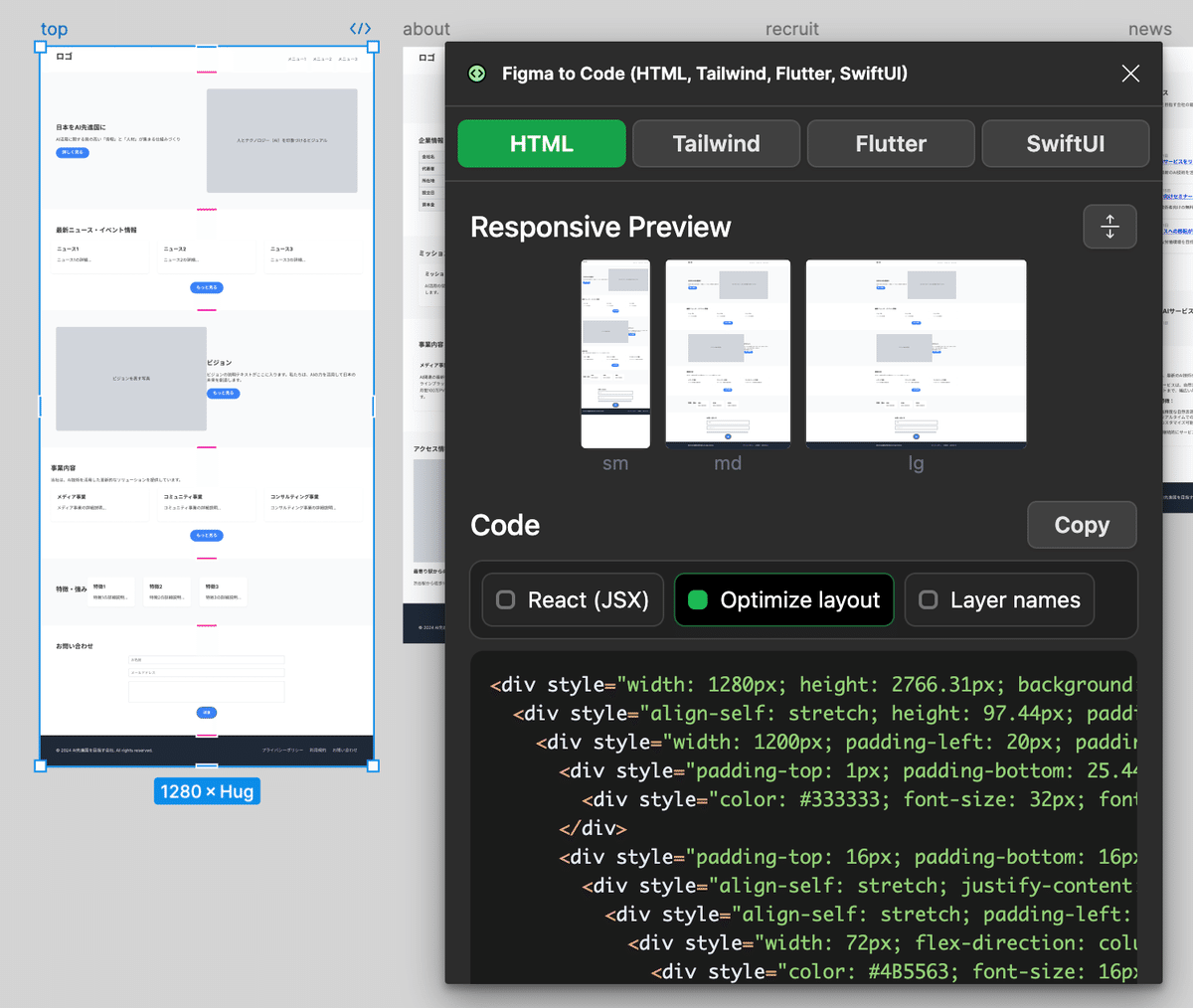
Task: Toggle the Optimize layout option
Action: (783, 599)
